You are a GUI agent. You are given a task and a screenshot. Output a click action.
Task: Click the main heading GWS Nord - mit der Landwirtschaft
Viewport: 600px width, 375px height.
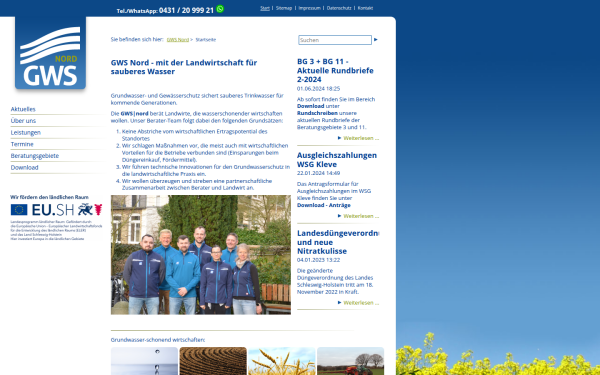click(x=184, y=67)
